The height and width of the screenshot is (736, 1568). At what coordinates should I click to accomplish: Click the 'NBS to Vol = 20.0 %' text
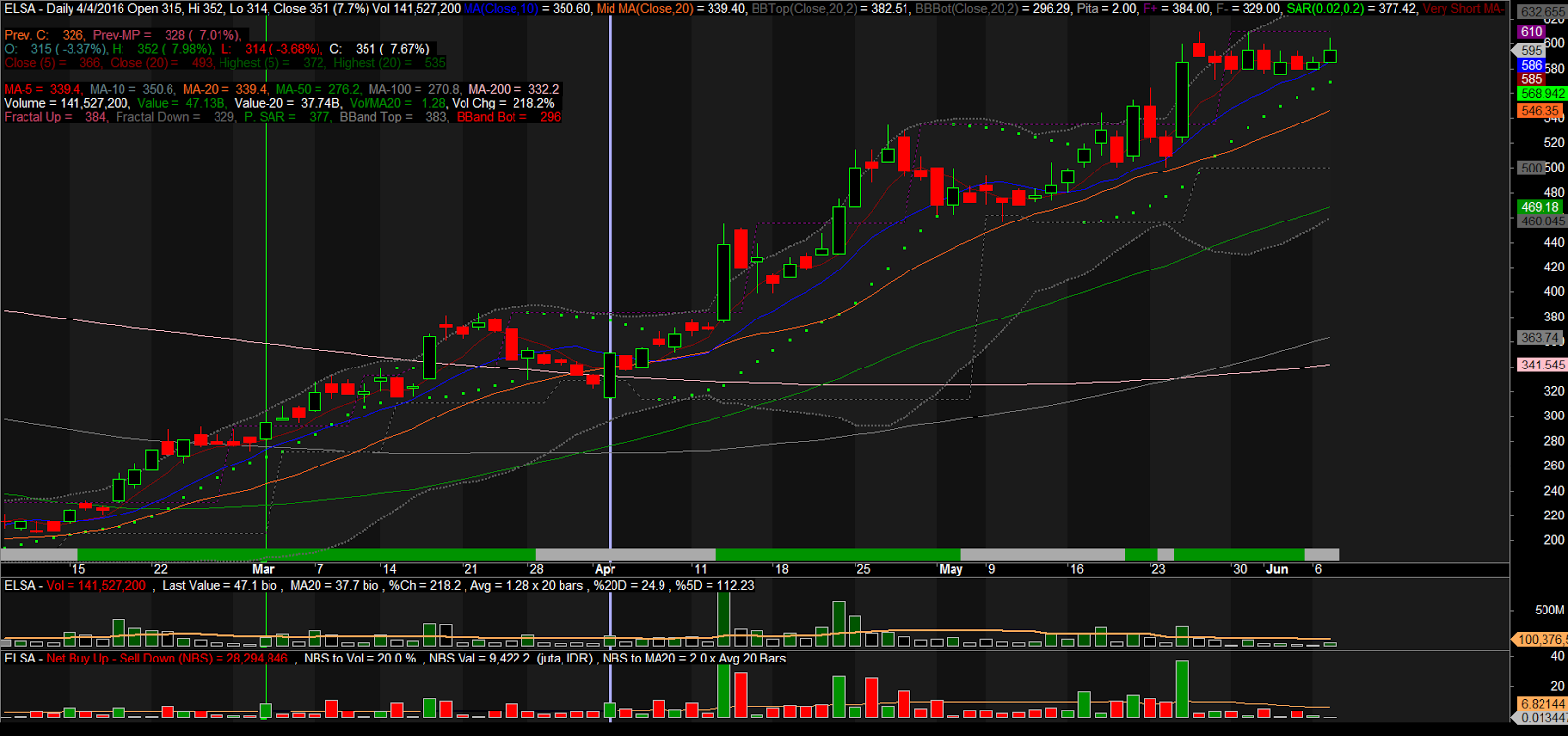click(360, 659)
